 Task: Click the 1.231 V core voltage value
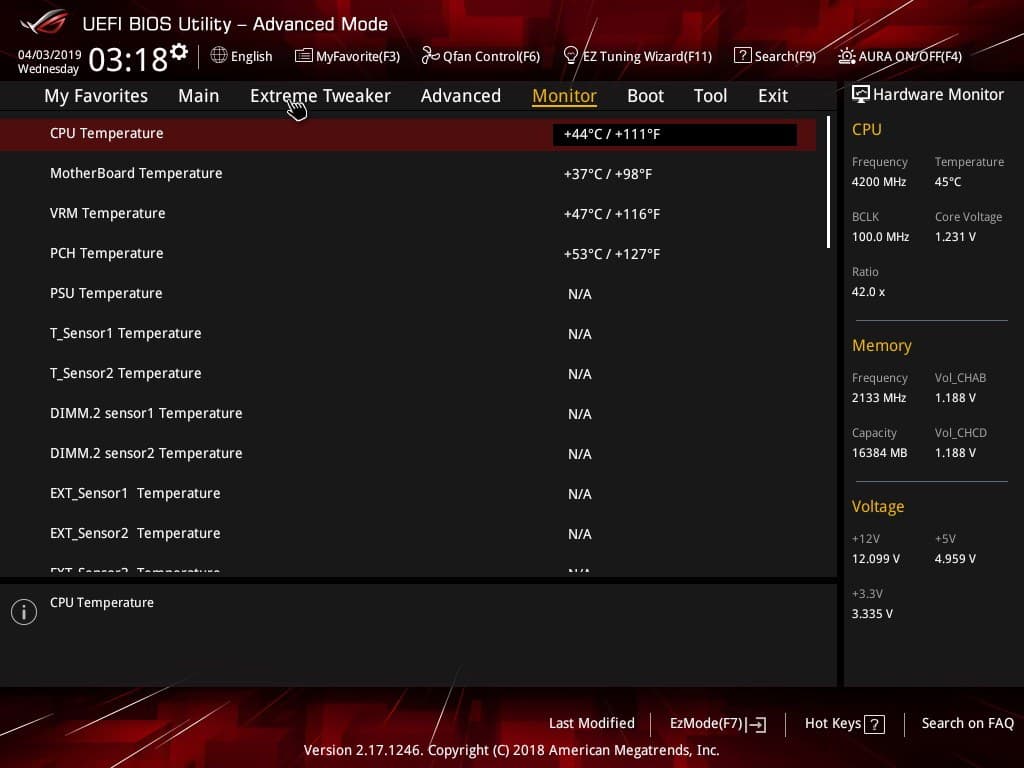(x=955, y=236)
